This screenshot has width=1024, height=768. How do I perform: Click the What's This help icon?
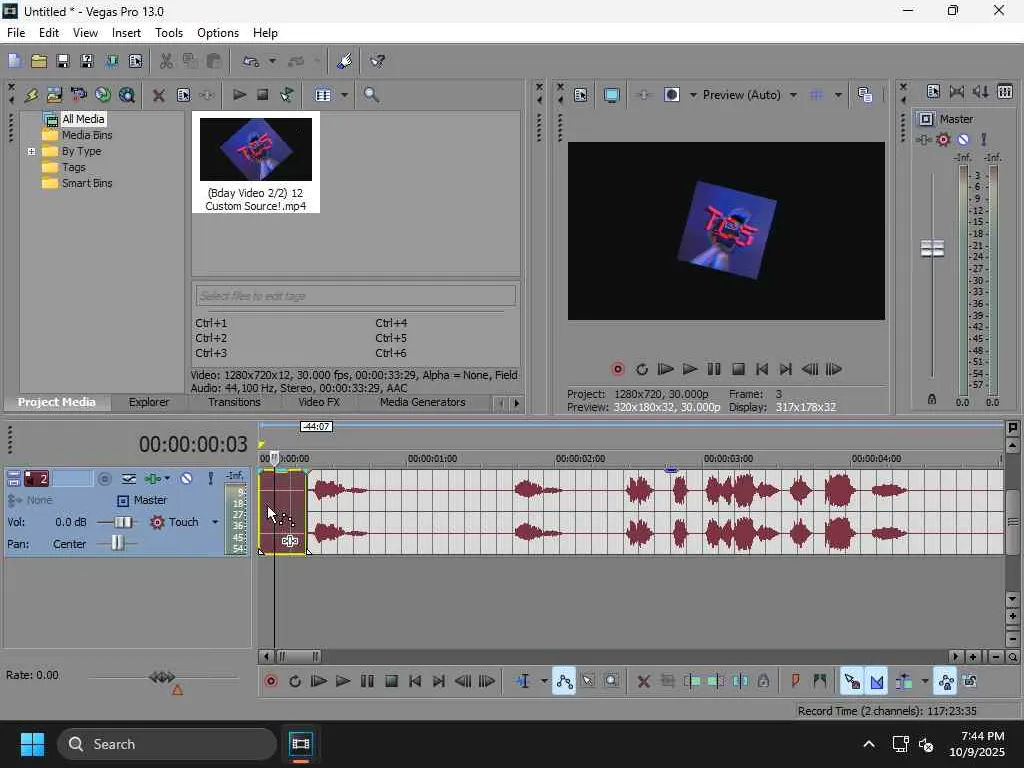tap(378, 61)
